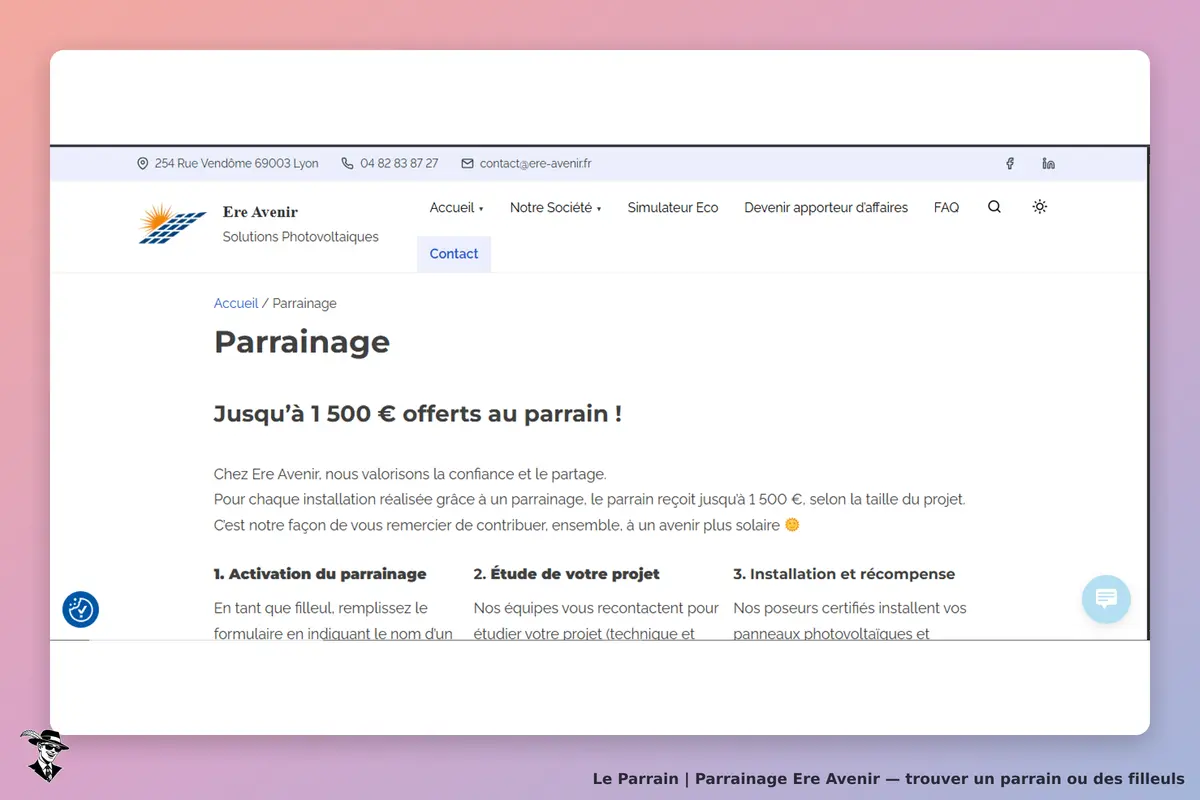Click the Accueil breadcrumb link
Viewport: 1200px width, 800px height.
click(x=236, y=303)
